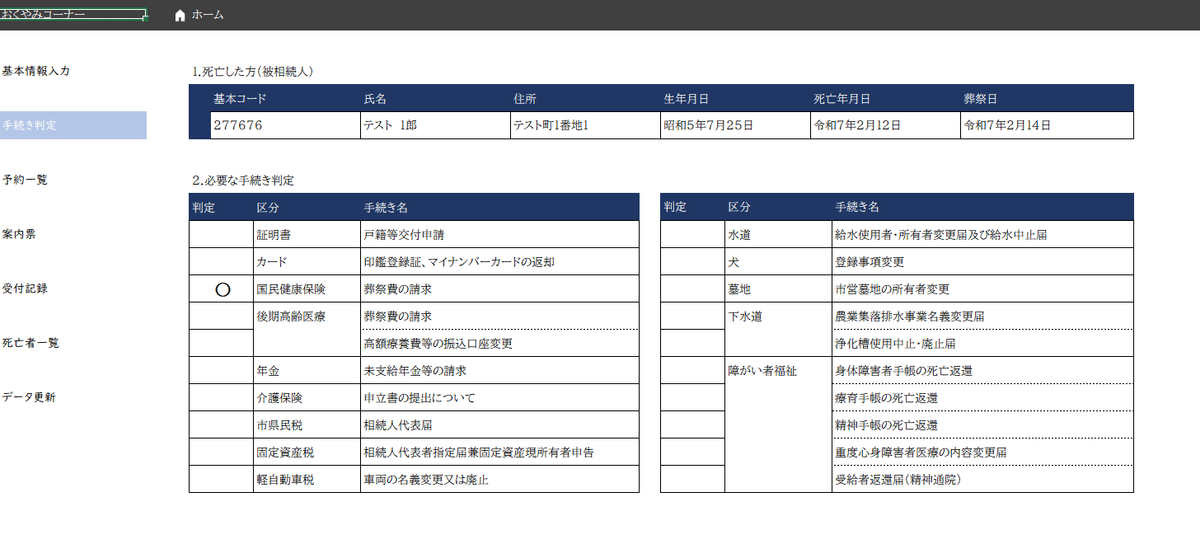This screenshot has width=1200, height=544.
Task: Click 死亡年月日 column header
Action: click(x=841, y=99)
